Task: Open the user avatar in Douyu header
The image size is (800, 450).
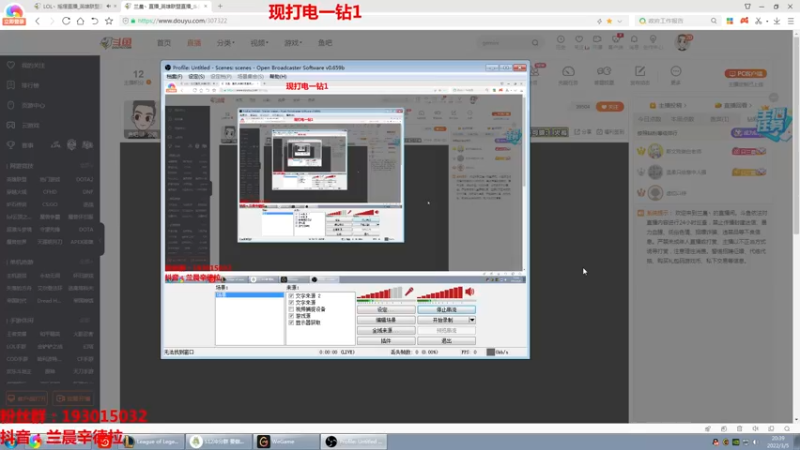Action: tap(682, 42)
